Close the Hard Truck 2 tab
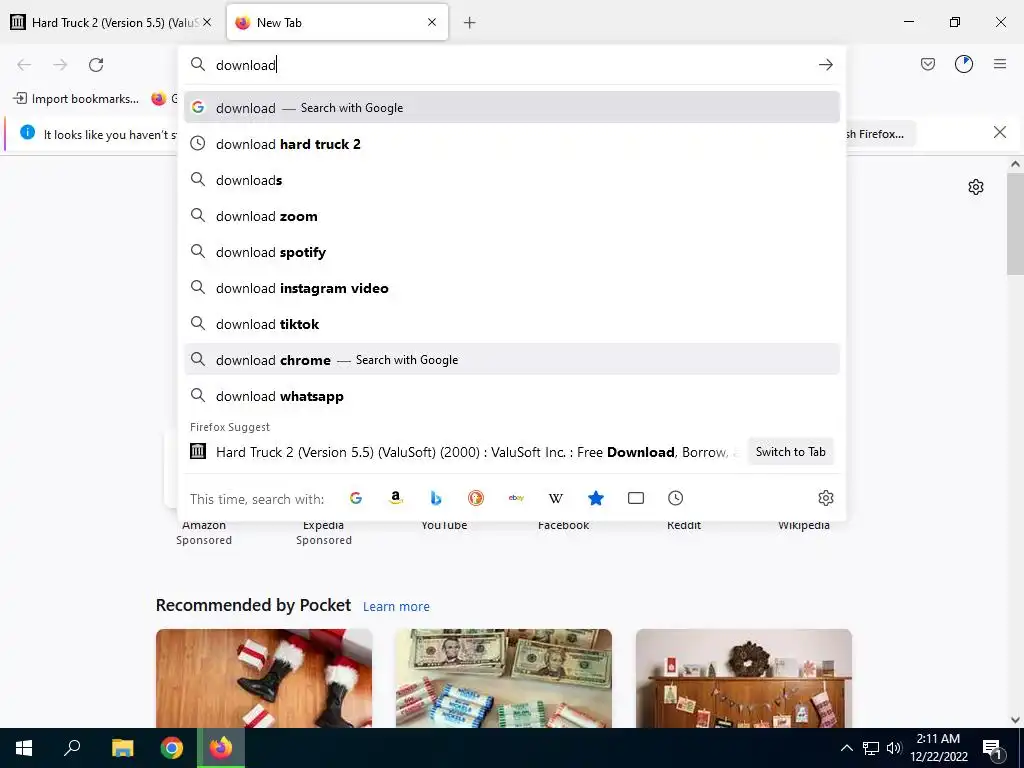Image resolution: width=1024 pixels, height=768 pixels. (x=207, y=22)
